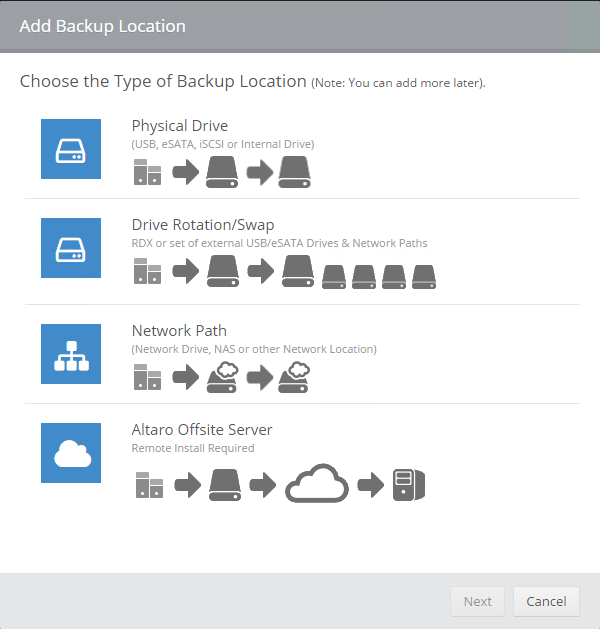
Task: Click the last drive icon in Physical Drive diagram
Action: tap(295, 172)
